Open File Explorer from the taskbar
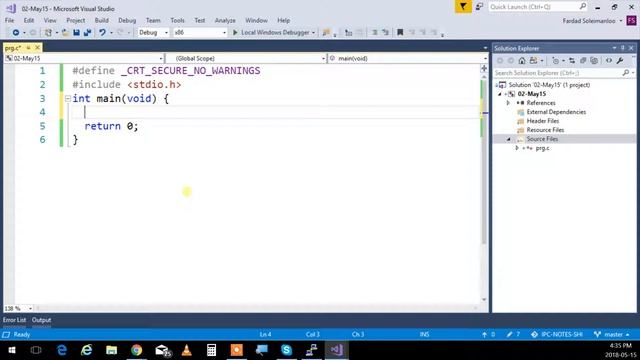 coord(111,350)
